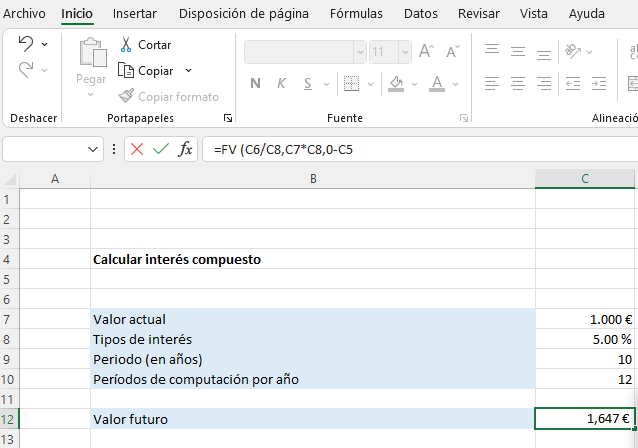Screen dimensions: 638x448
Task: Open formula bar options dots
Action: 114,149
